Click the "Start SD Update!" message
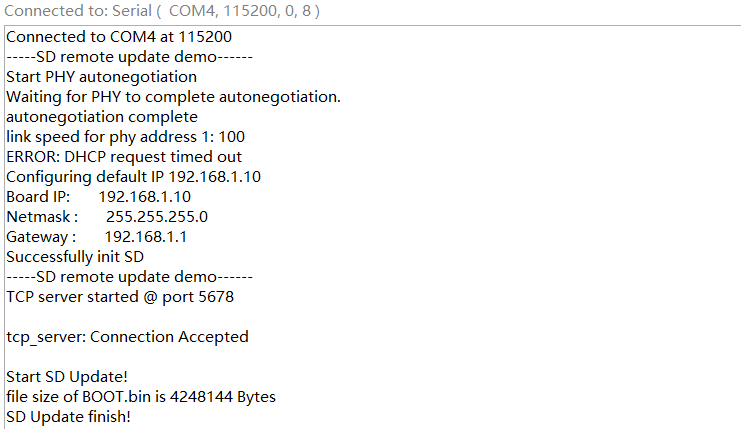This screenshot has height=429, width=741. (x=67, y=377)
